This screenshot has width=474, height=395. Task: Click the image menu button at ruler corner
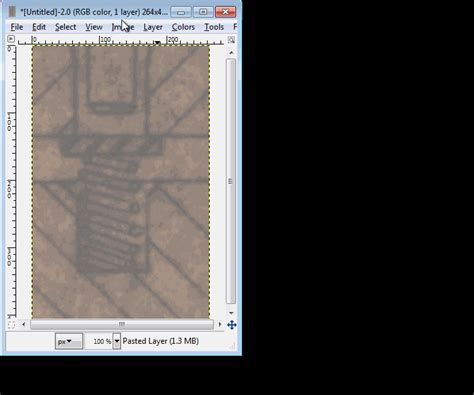[11, 39]
